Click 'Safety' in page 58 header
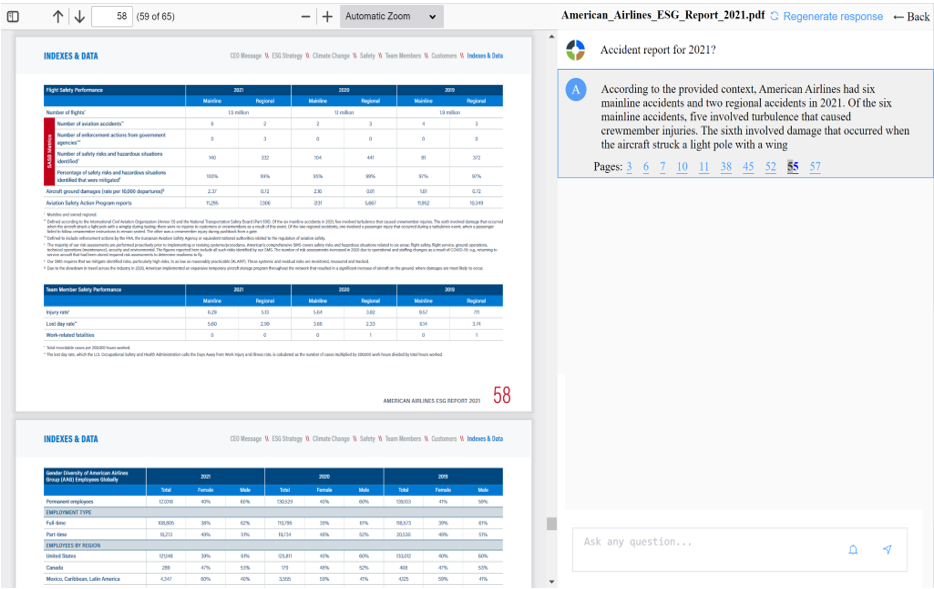The height and width of the screenshot is (589, 934). [x=367, y=56]
